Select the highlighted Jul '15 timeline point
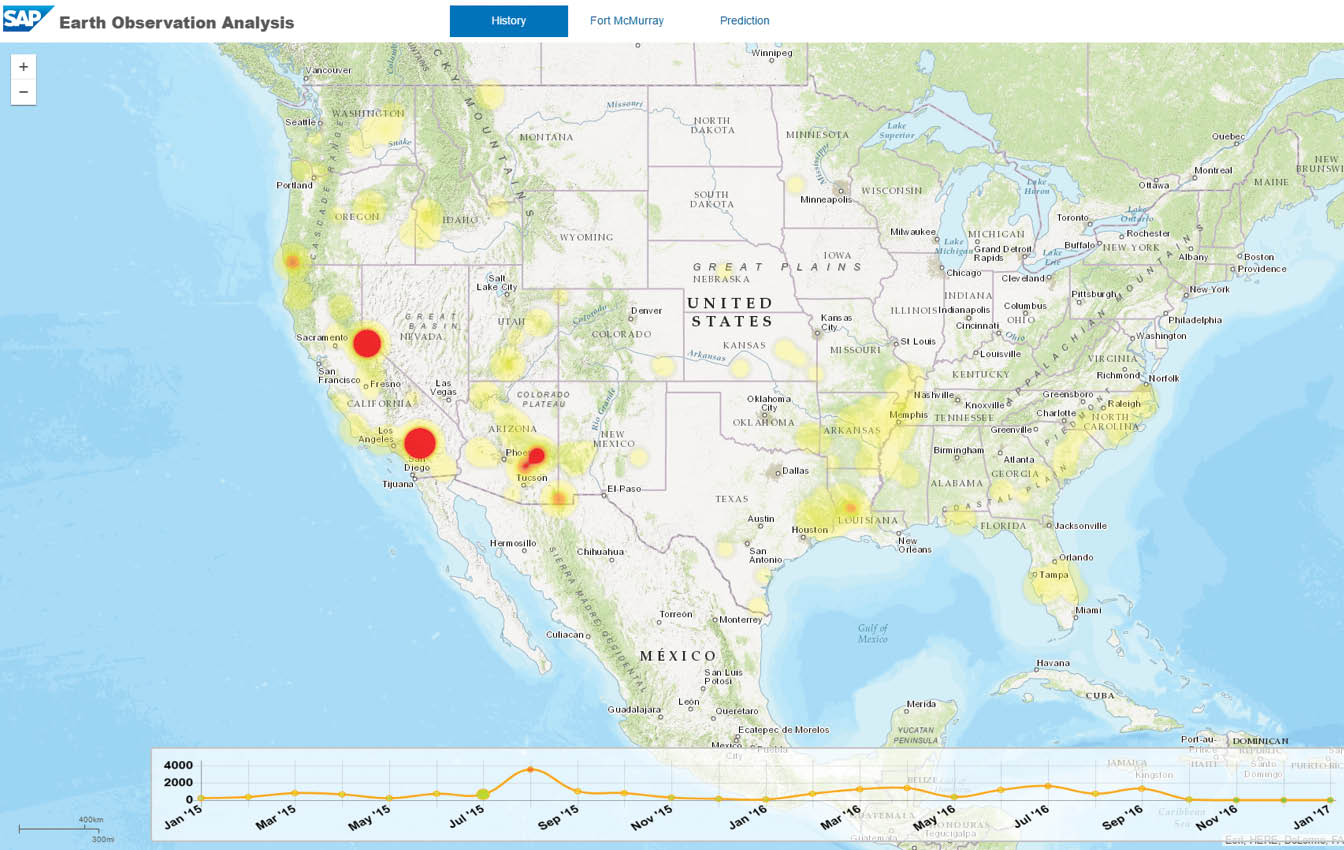The height and width of the screenshot is (850, 1344). tap(483, 794)
